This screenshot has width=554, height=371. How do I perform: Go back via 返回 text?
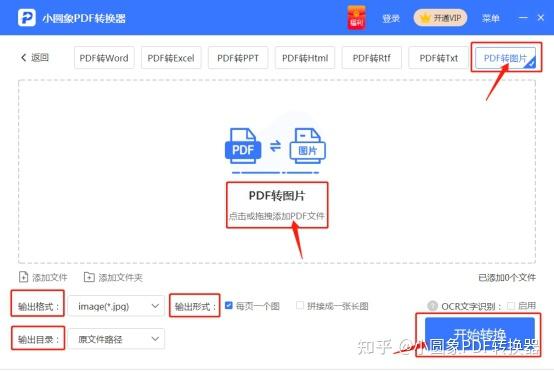click(x=40, y=57)
